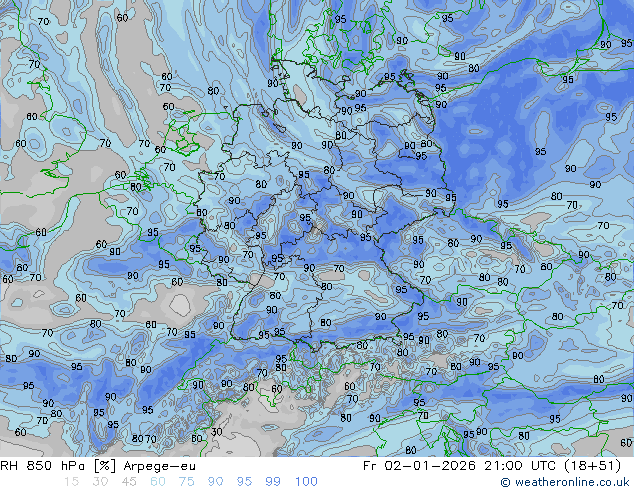Select the 100 value in the colour legend
Screen dimensions: 634x490
coord(306,482)
